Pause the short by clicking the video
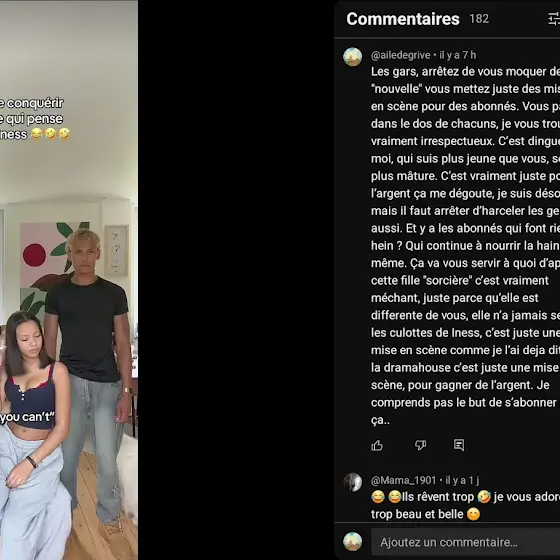The height and width of the screenshot is (560, 560). click(69, 280)
